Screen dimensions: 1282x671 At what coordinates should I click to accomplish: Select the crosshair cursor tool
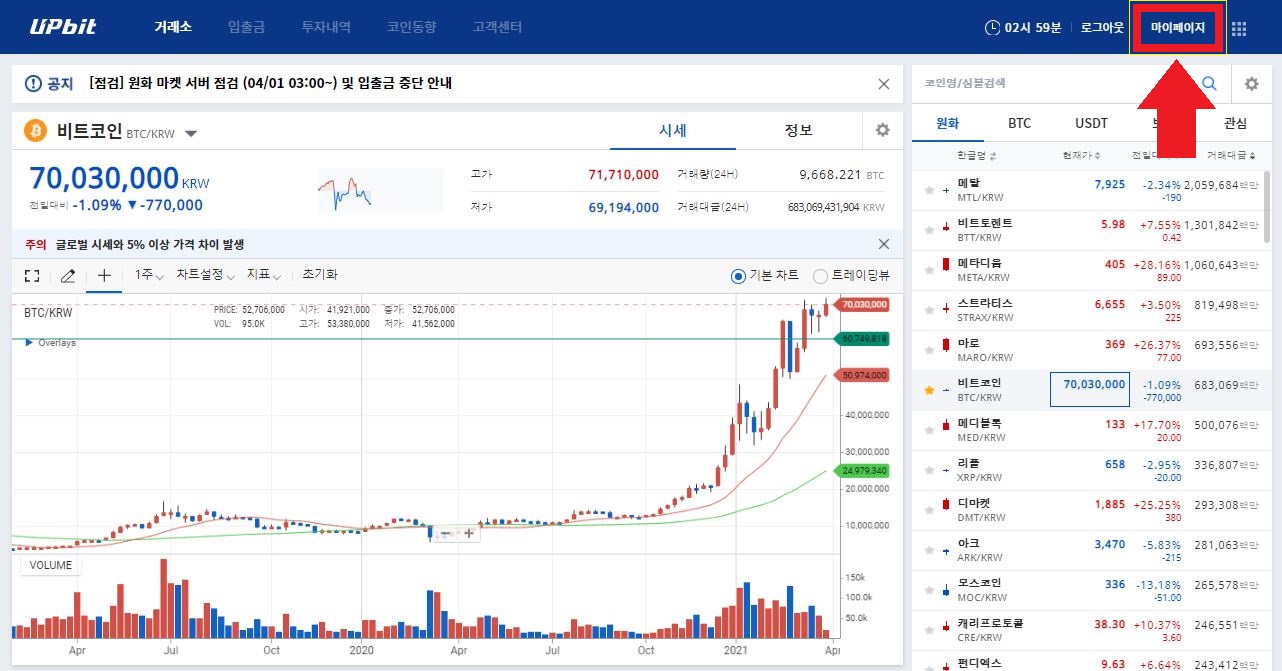pos(104,275)
